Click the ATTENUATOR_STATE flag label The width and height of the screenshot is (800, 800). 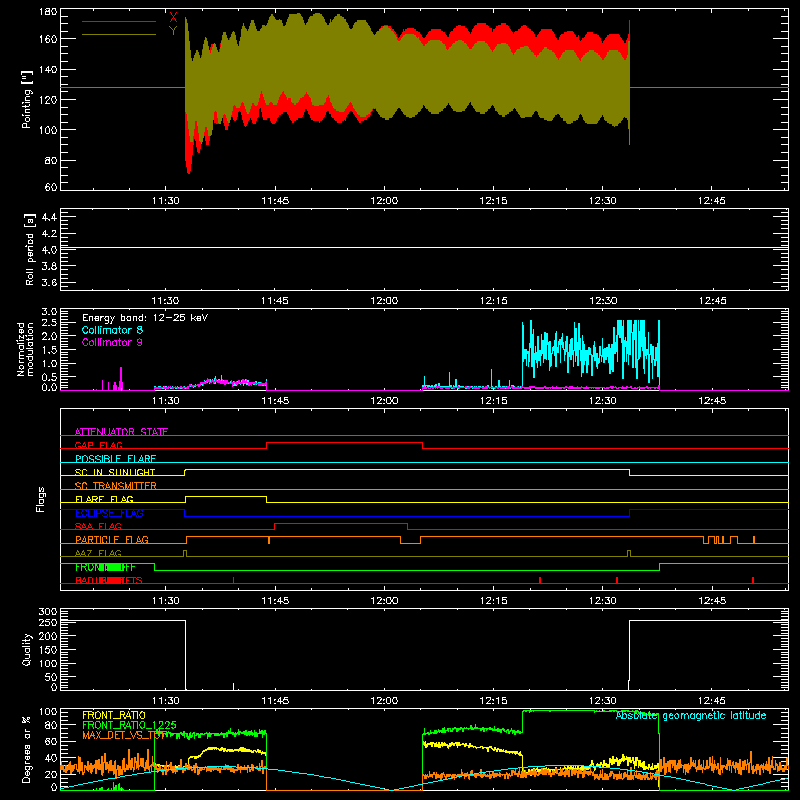click(x=121, y=432)
